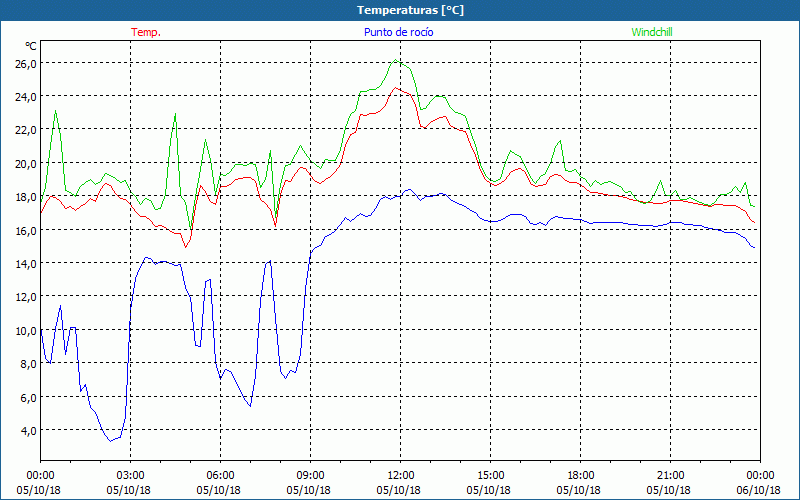Click the blue dew point minimum before 03:00

pos(110,441)
